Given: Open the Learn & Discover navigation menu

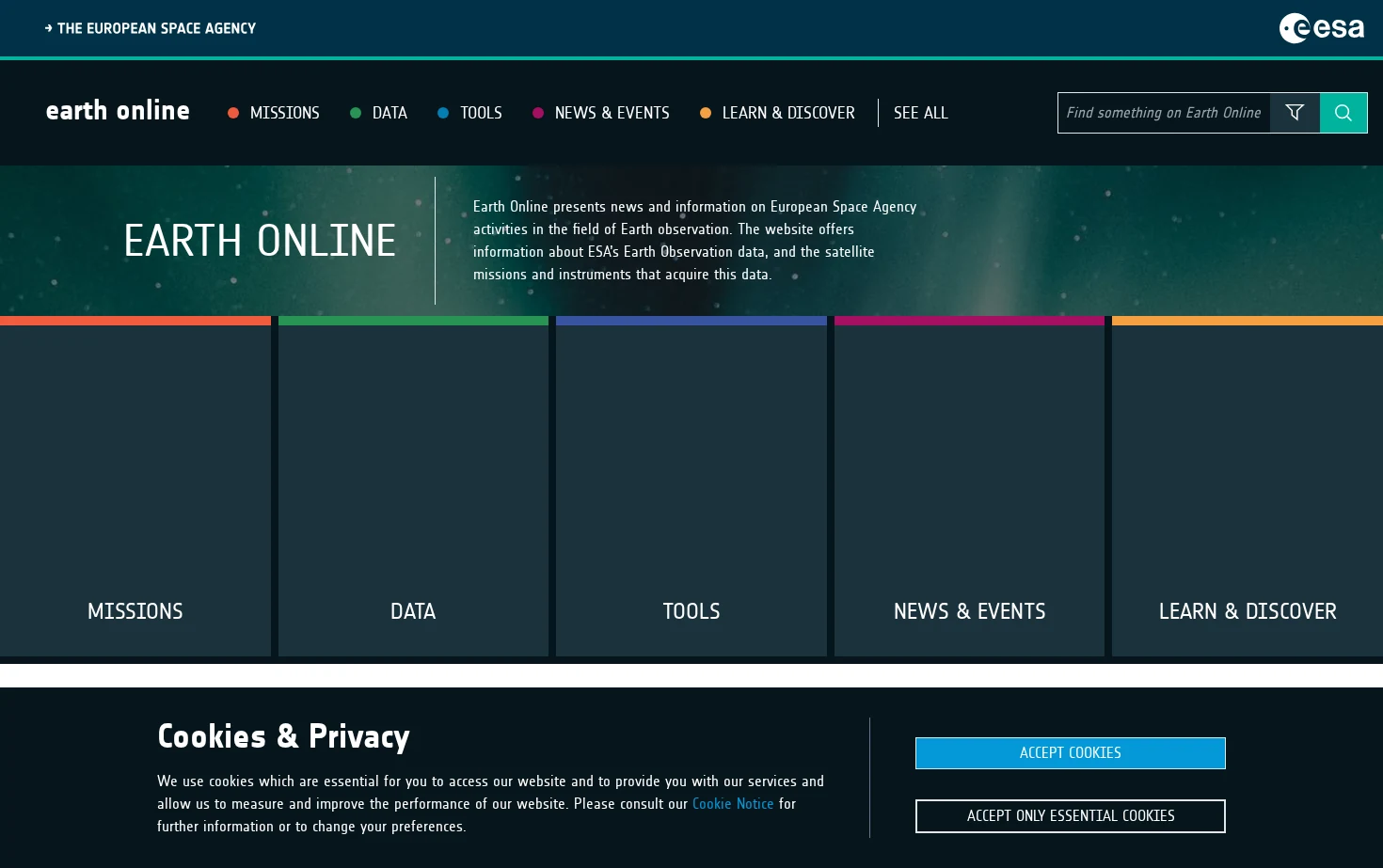Looking at the screenshot, I should [x=777, y=113].
